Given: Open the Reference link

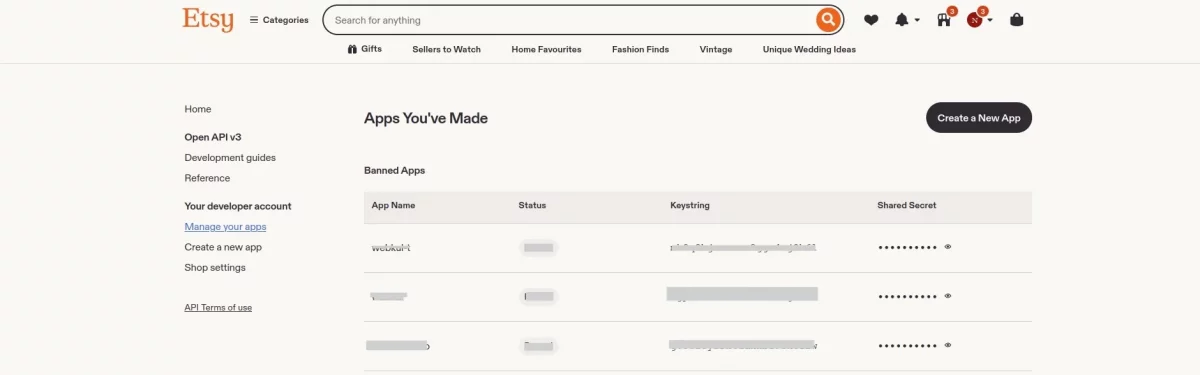Looking at the screenshot, I should click(x=207, y=178).
